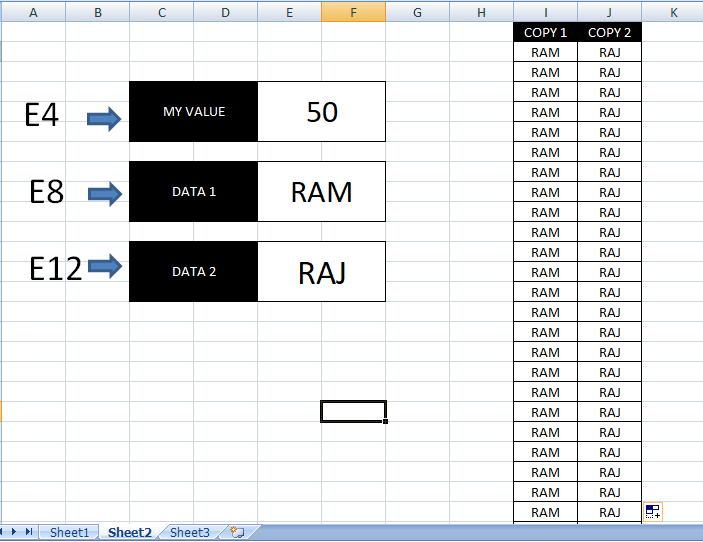Select column E header
Image resolution: width=703 pixels, height=542 pixels.
coord(290,13)
